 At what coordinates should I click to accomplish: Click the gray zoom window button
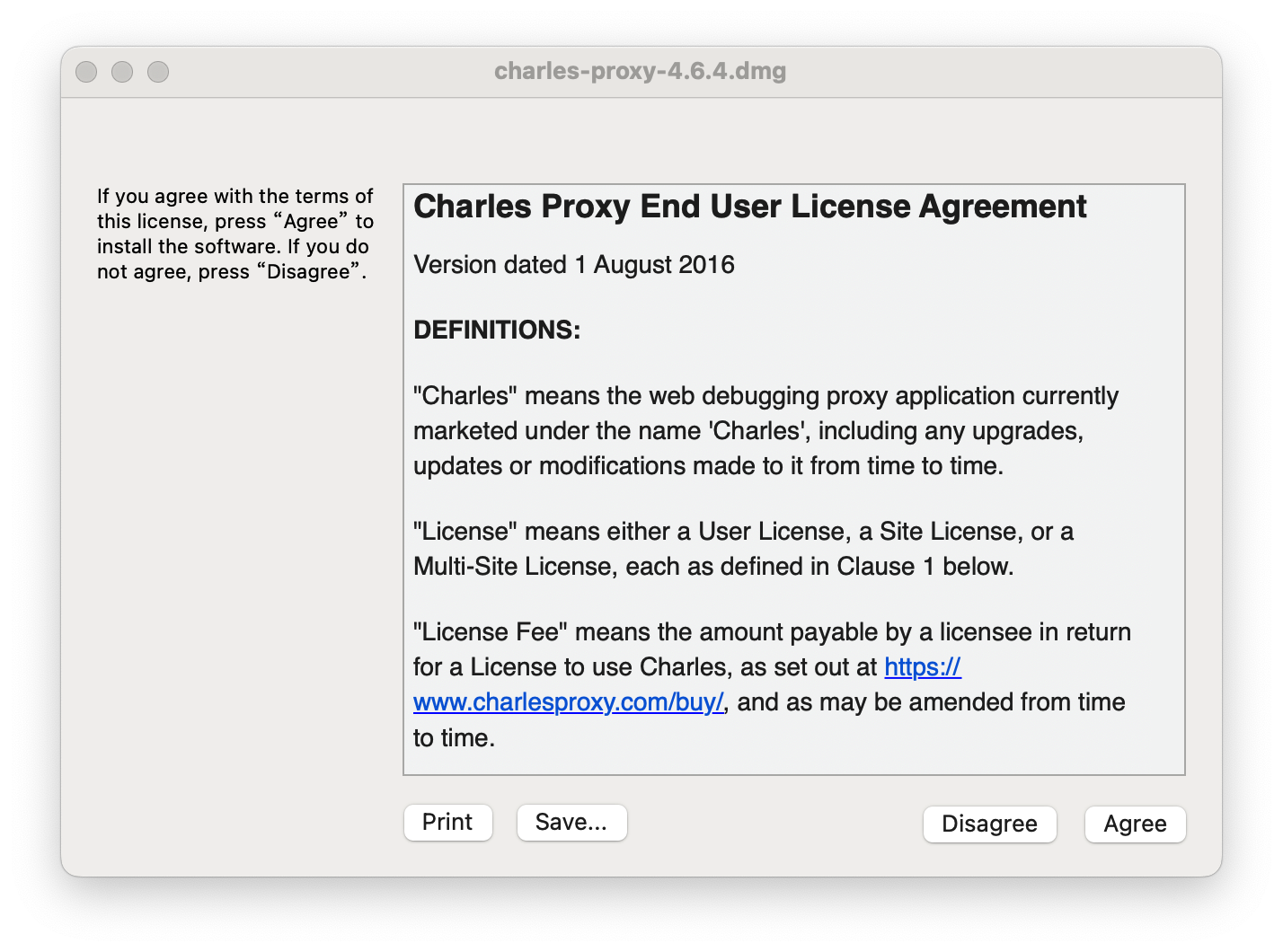coord(158,71)
